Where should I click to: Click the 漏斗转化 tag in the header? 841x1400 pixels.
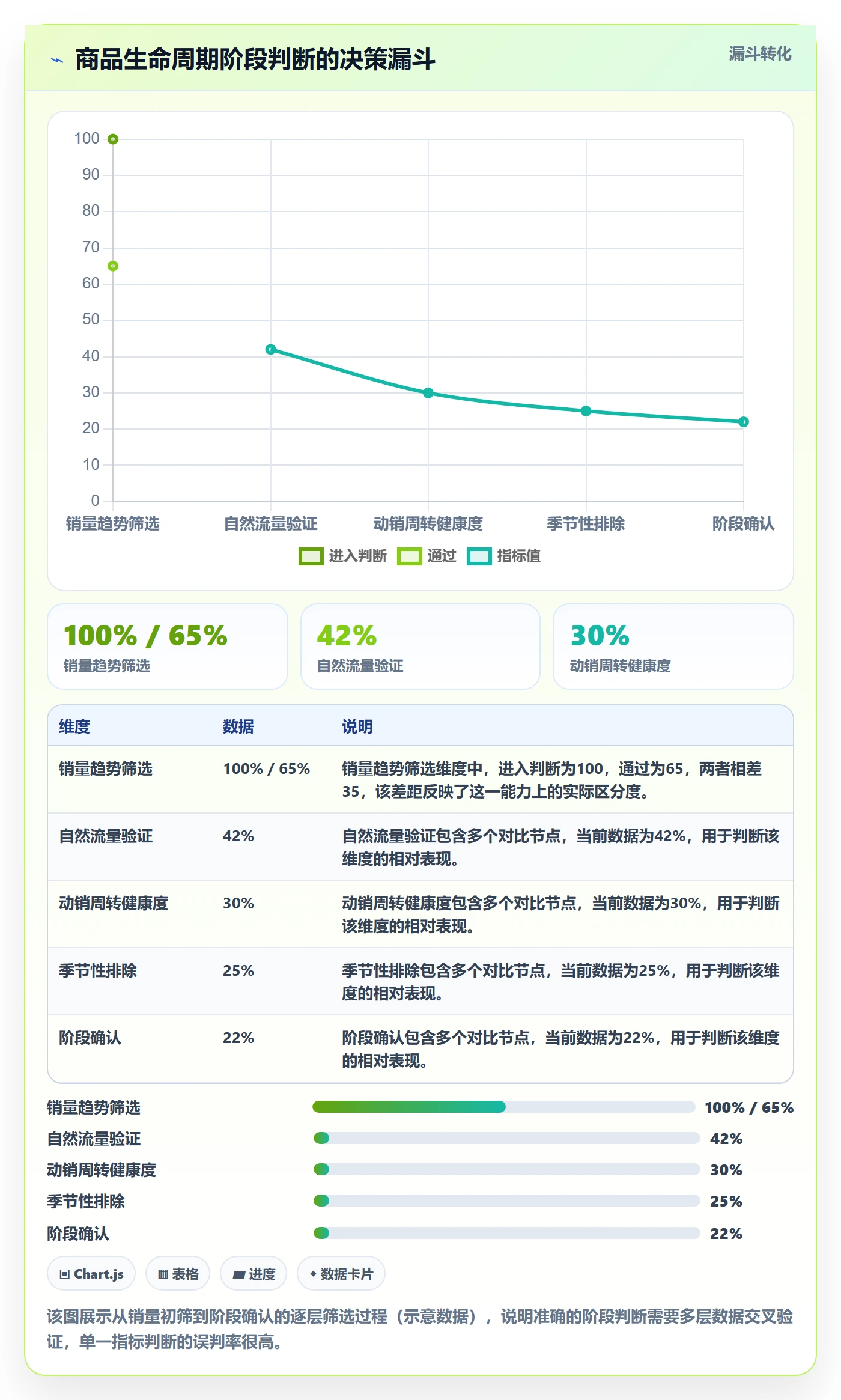[760, 54]
